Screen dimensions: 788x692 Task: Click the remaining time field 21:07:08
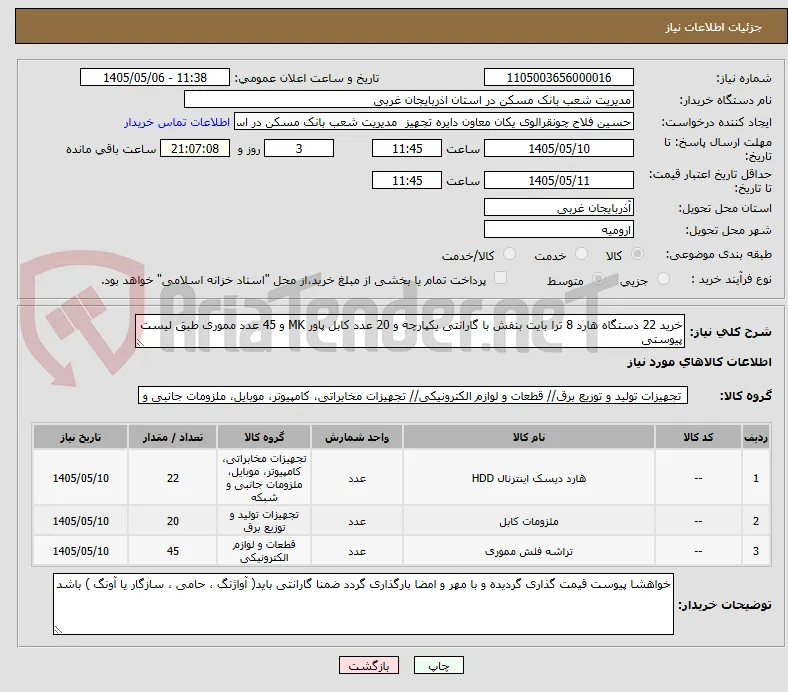click(195, 148)
